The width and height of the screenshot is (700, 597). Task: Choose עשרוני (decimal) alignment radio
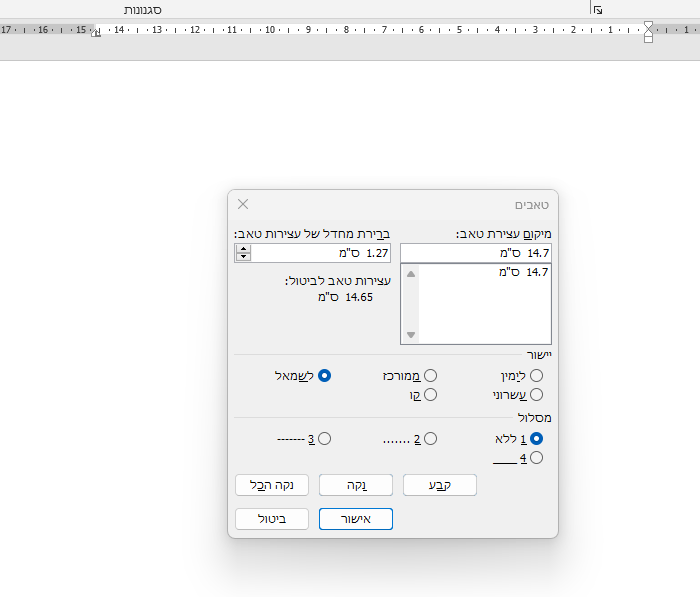point(537,395)
